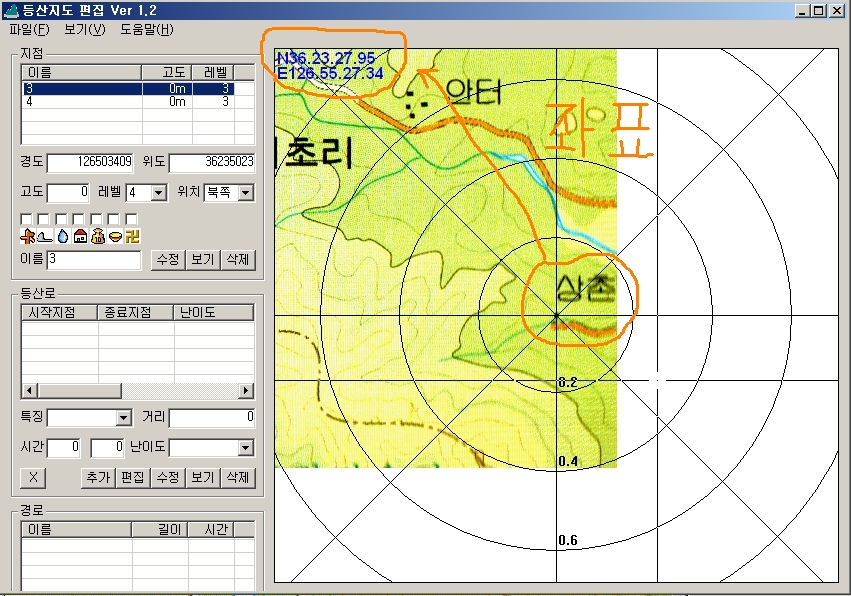Open the 파일(F) menu
Image resolution: width=851 pixels, height=596 pixels.
(29, 29)
